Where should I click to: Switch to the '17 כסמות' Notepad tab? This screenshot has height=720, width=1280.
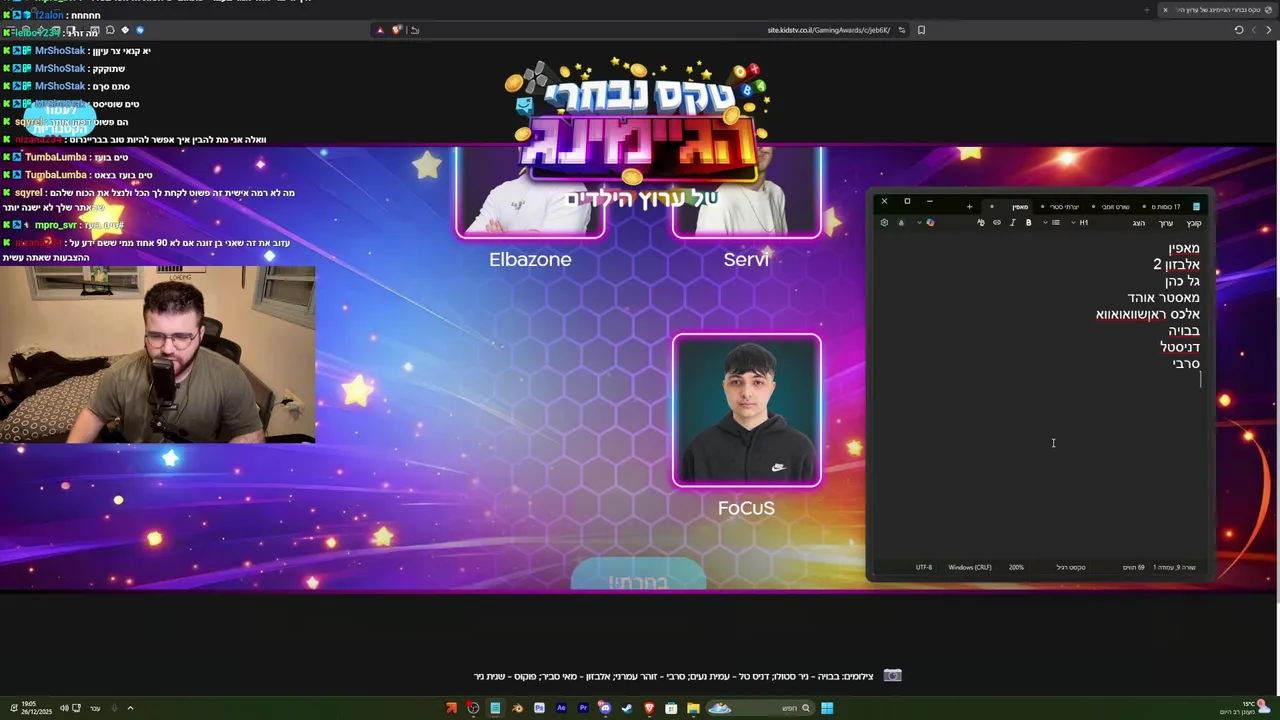[1163, 207]
